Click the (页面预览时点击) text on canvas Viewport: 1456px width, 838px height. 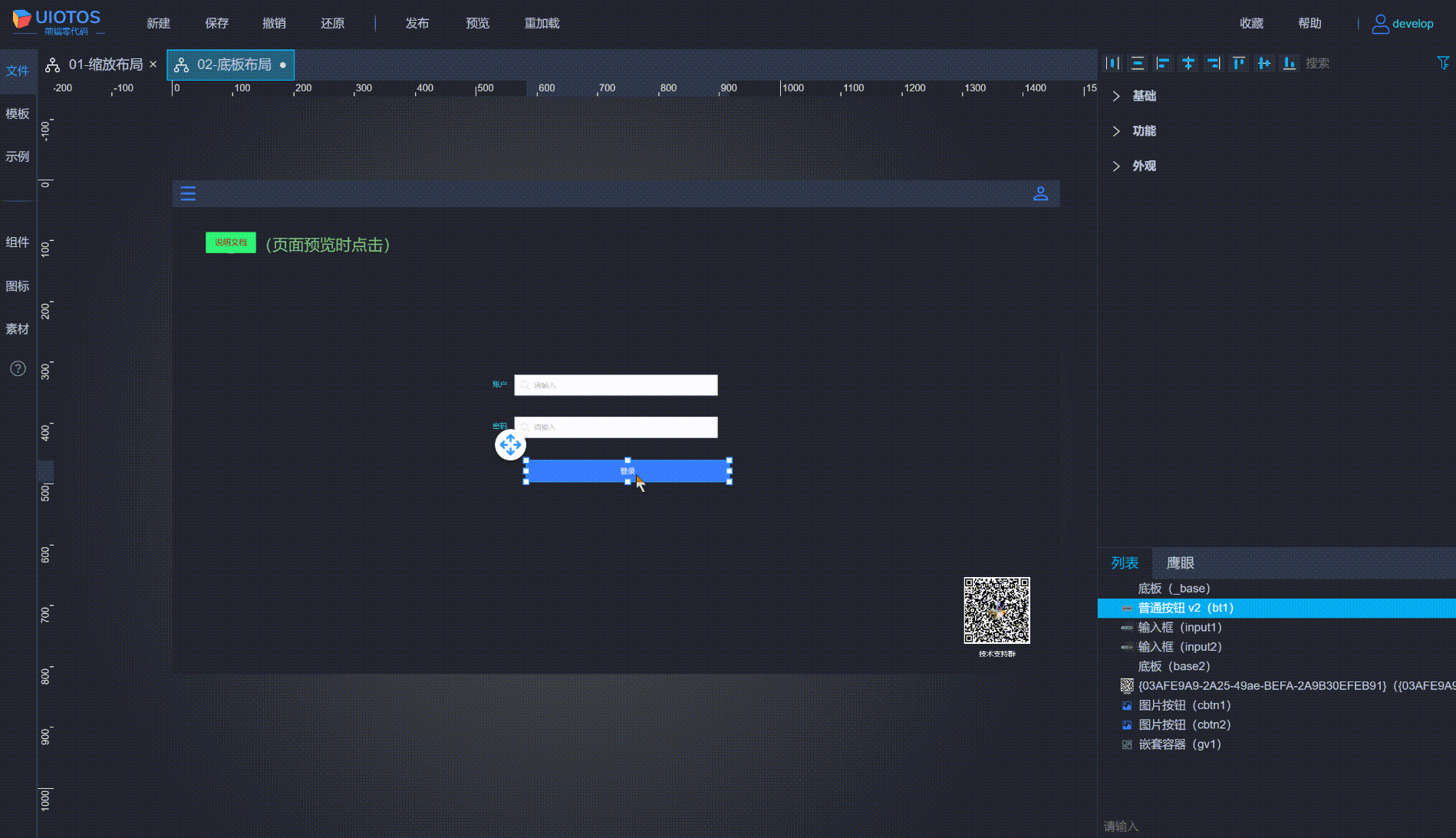click(x=328, y=245)
